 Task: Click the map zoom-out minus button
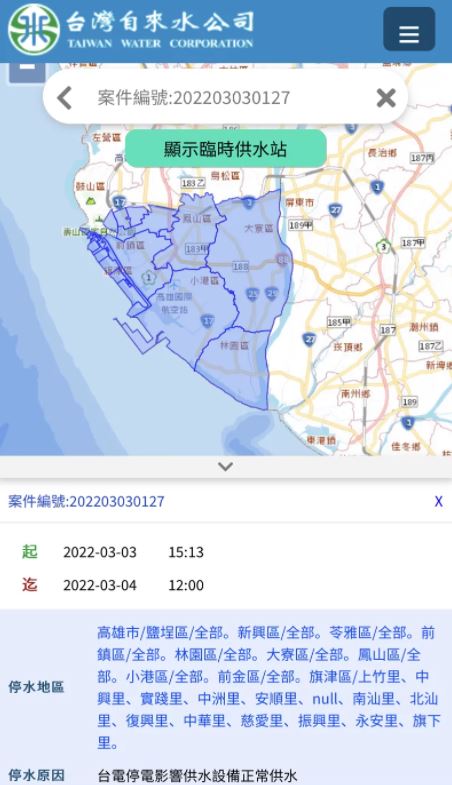27,70
